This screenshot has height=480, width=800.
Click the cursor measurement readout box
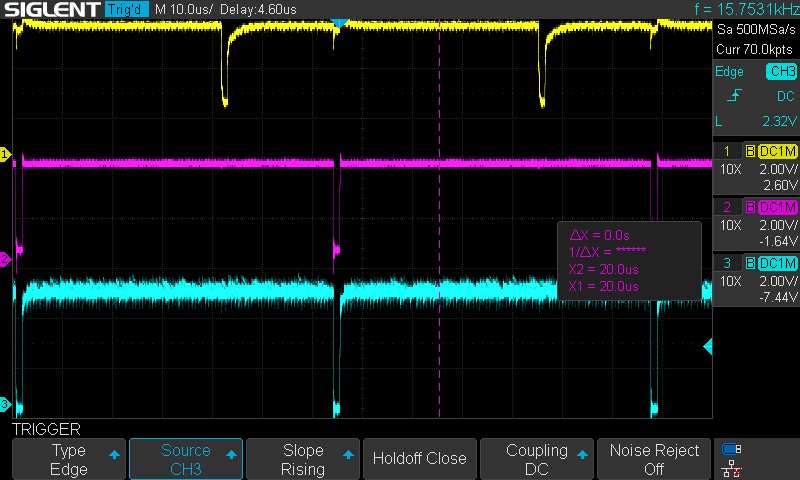(x=628, y=260)
